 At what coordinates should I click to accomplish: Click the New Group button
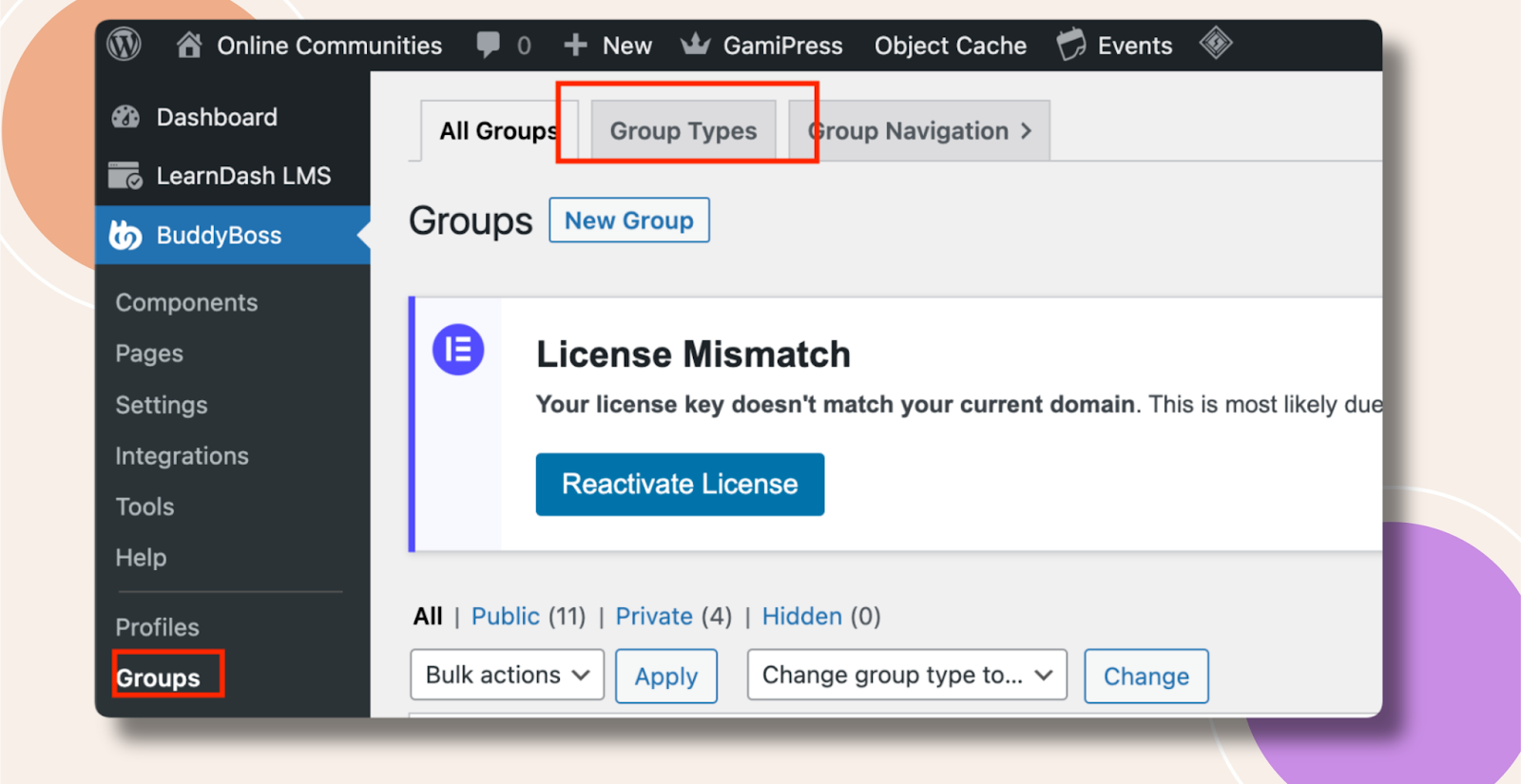(629, 220)
